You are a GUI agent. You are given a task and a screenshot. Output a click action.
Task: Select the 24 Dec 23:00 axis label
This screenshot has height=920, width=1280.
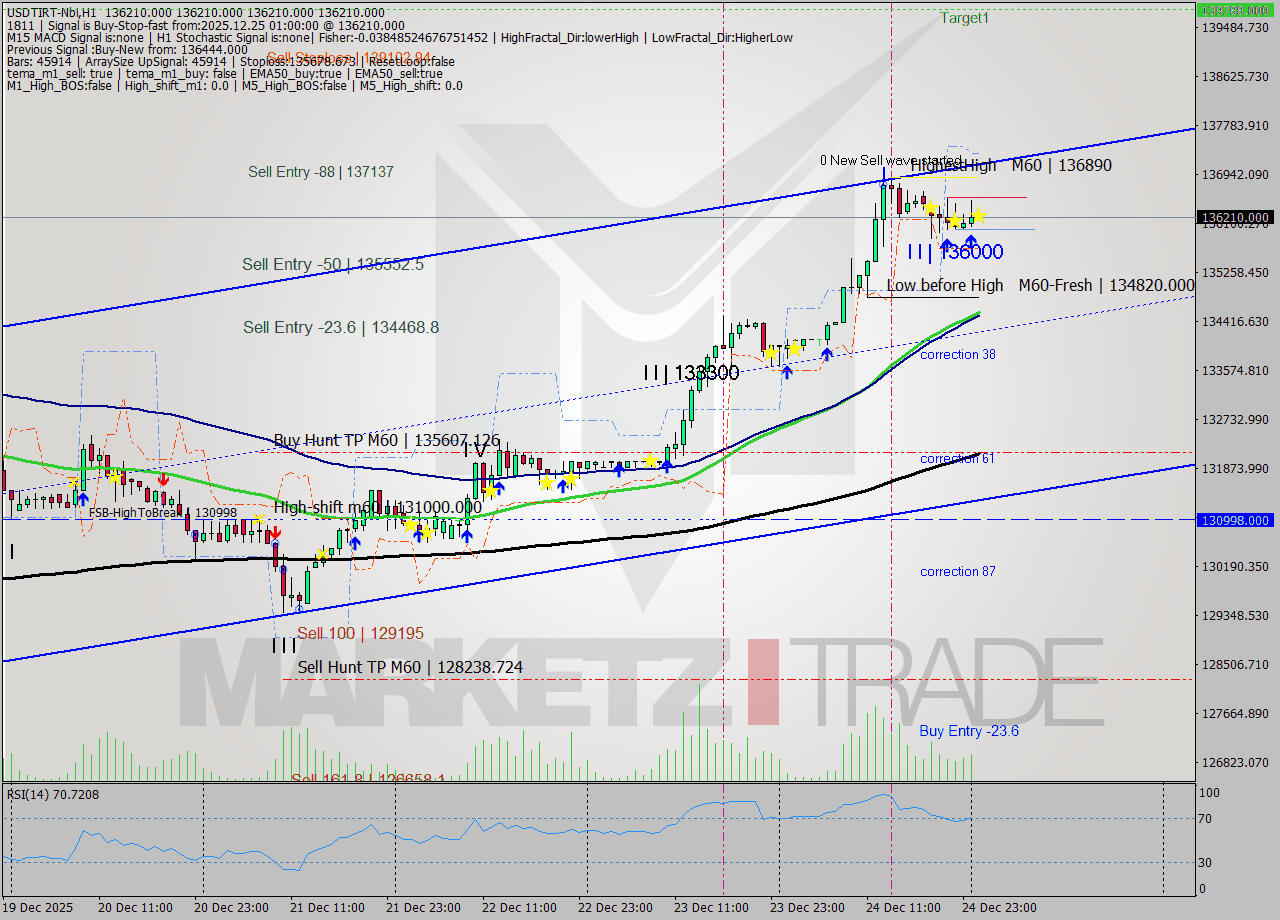(x=1000, y=908)
